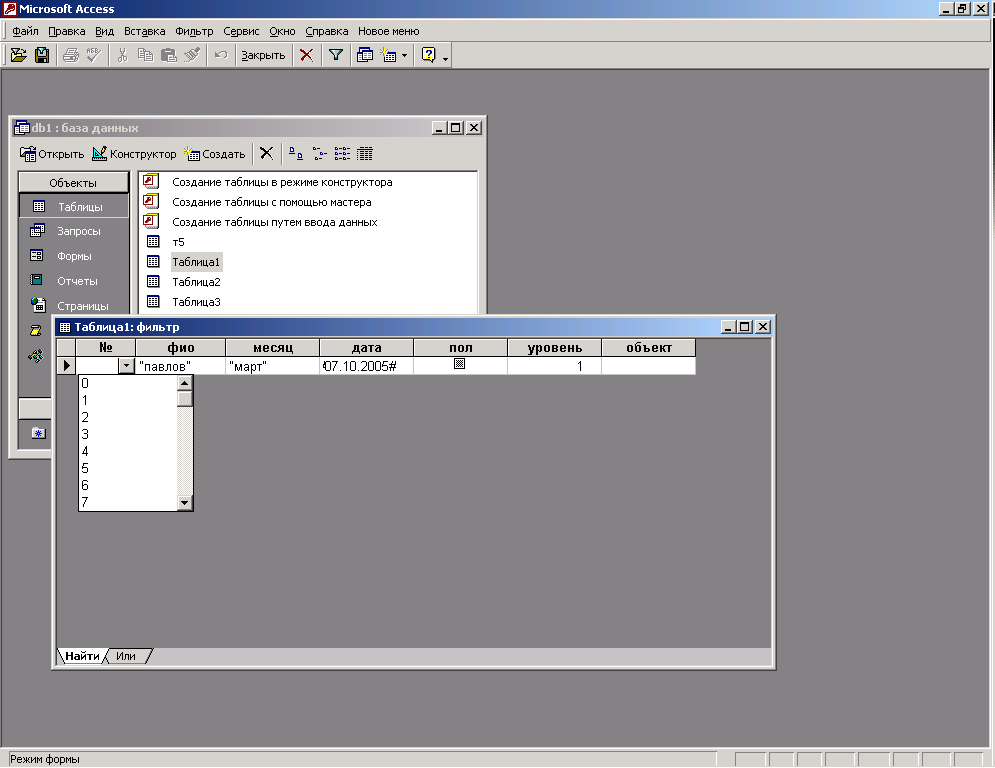Click the New object toolbar icon
Viewport: 995px width, 768px height.
pyautogui.click(x=388, y=55)
